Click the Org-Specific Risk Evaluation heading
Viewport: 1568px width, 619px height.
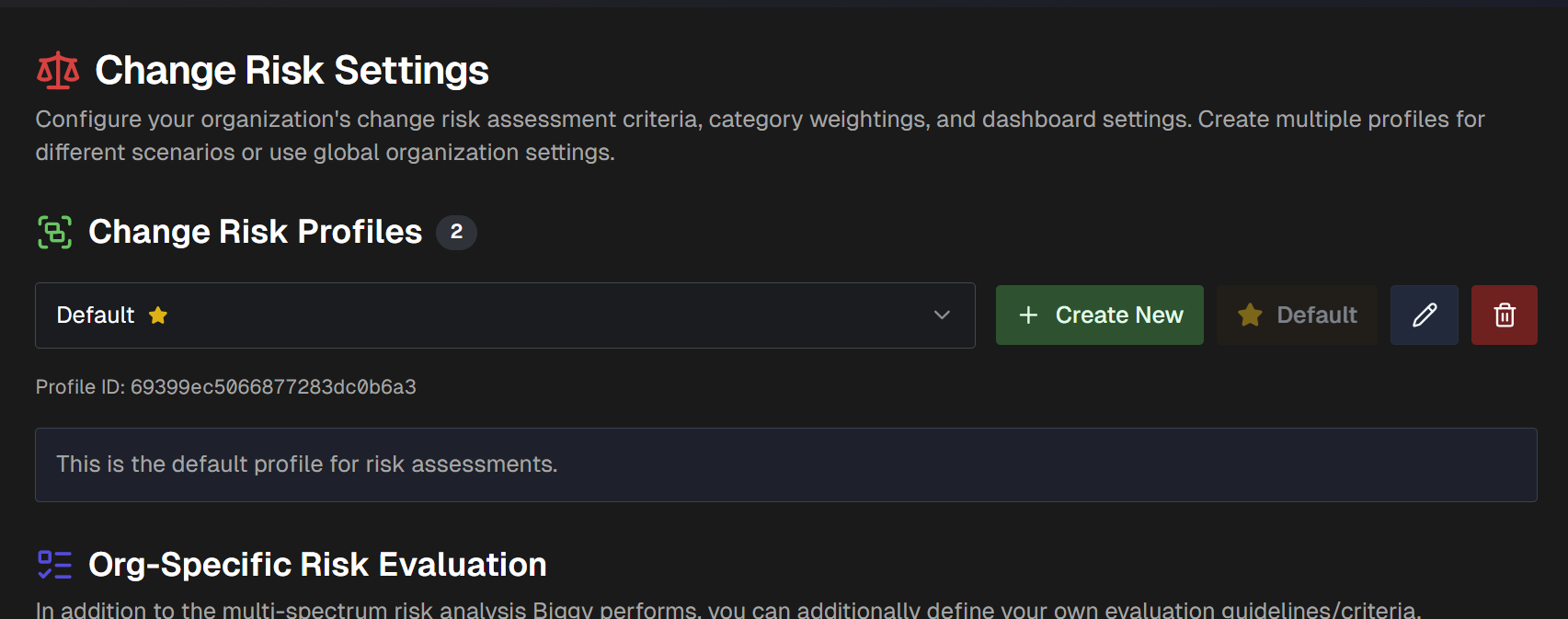point(317,565)
